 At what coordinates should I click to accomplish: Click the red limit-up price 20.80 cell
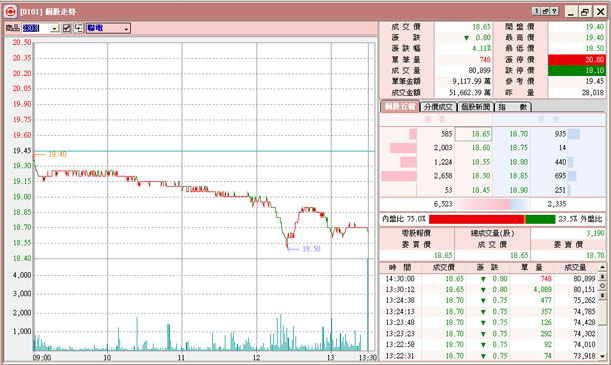[x=577, y=60]
